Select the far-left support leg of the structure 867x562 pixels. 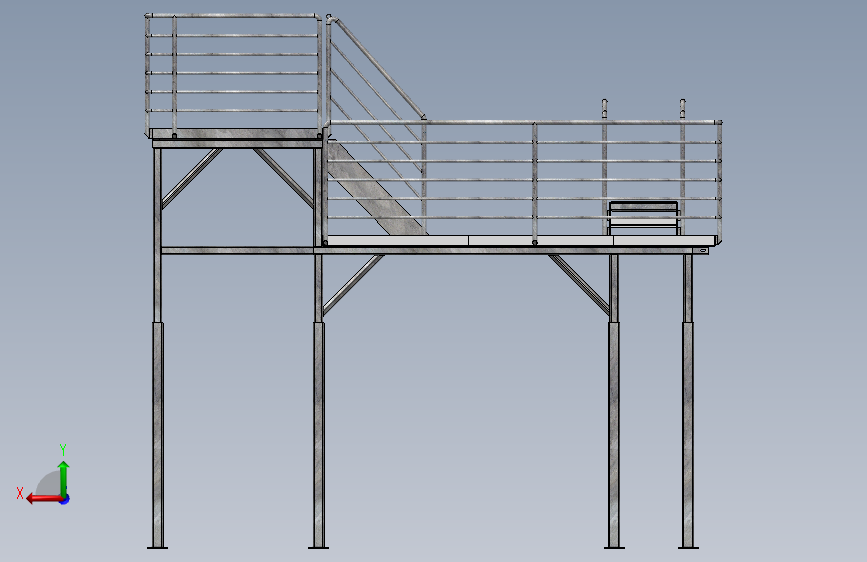(158, 348)
